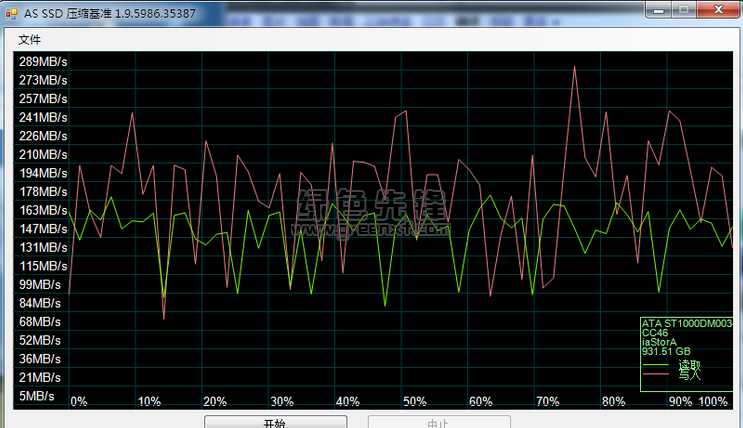Click the 100% x-axis label

713,401
